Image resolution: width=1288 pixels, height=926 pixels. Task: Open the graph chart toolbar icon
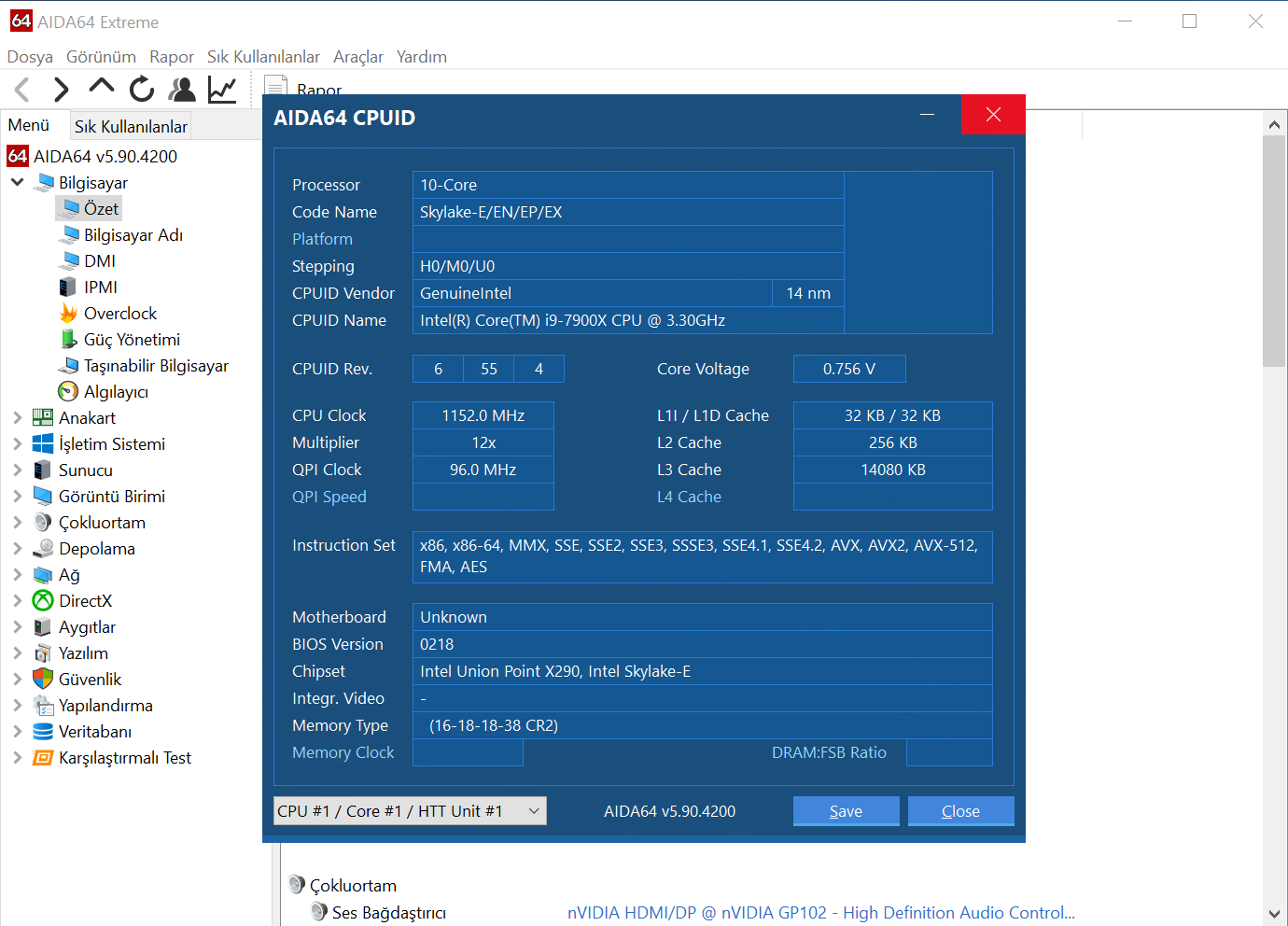point(222,90)
